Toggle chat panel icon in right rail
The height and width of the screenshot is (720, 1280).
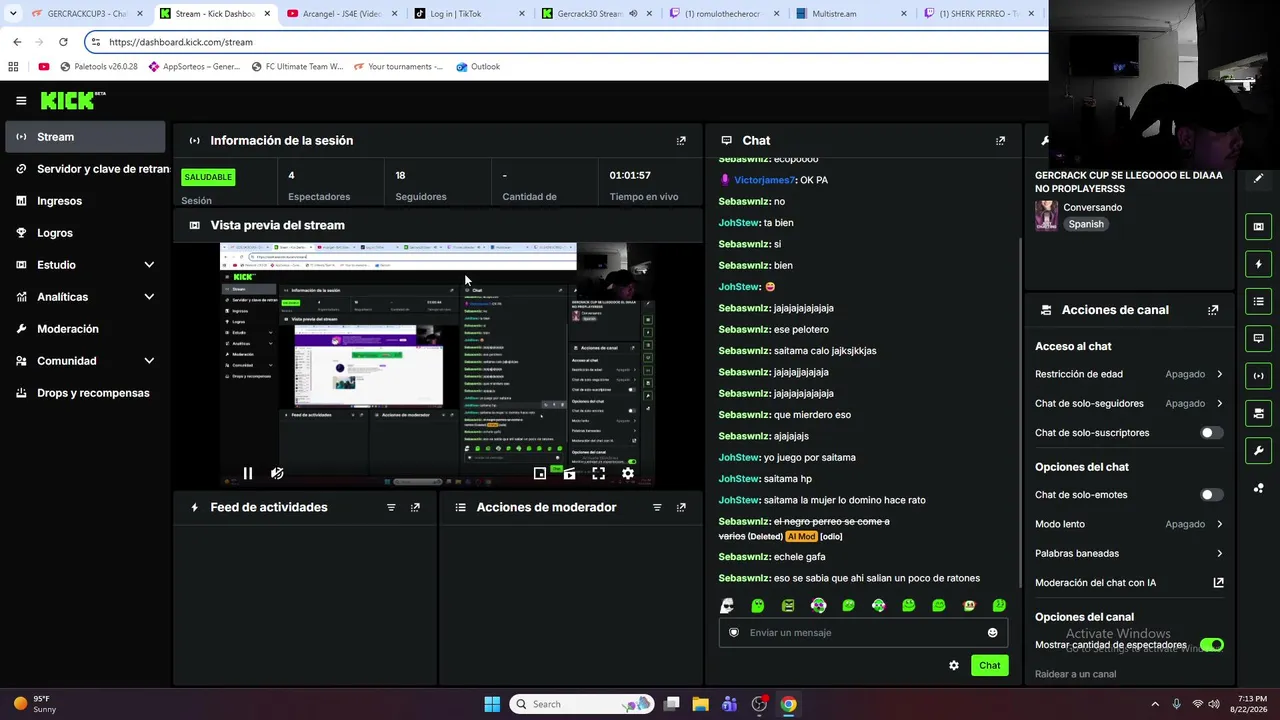(x=1258, y=338)
